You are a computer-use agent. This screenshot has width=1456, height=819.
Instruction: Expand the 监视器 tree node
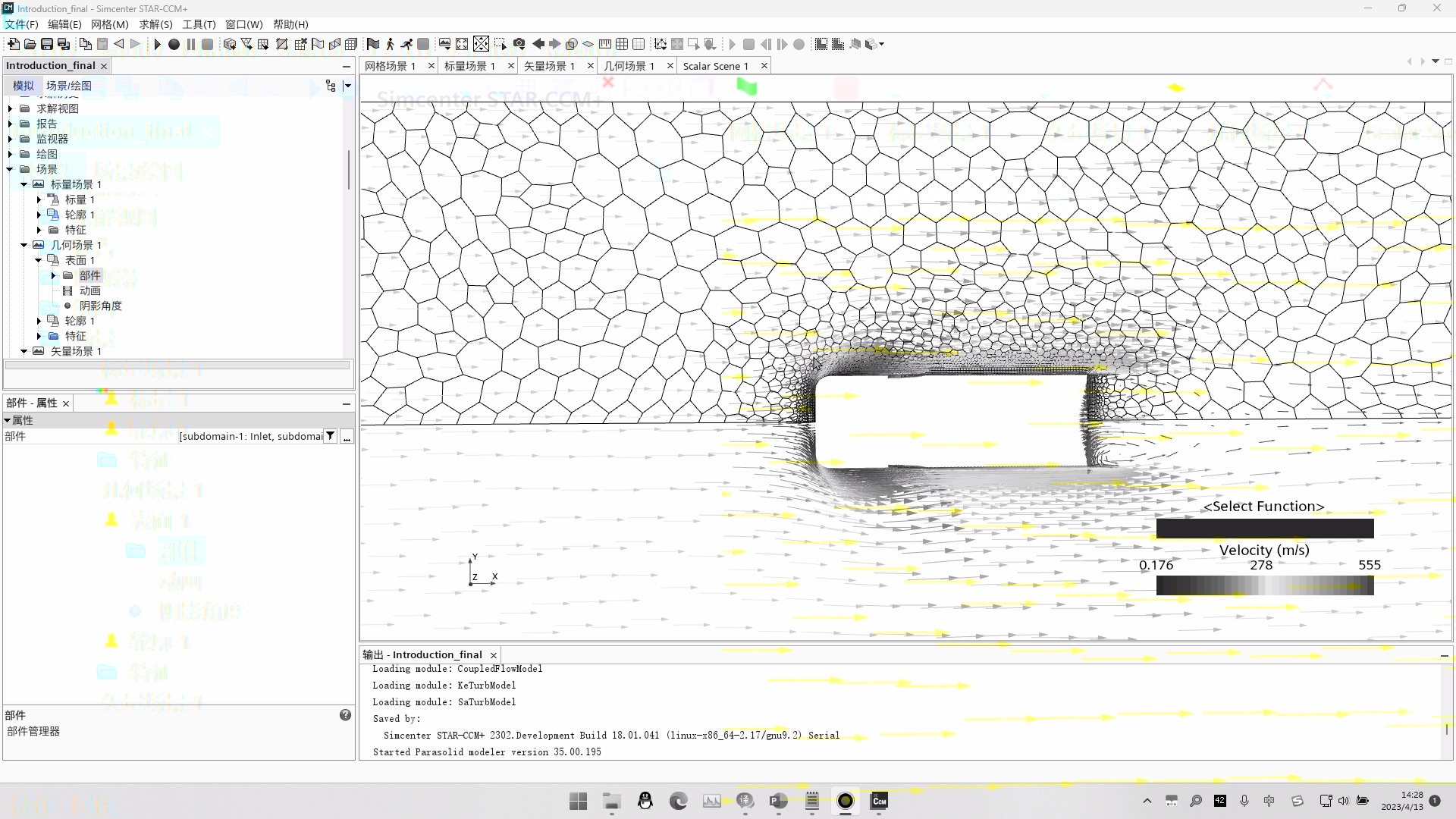pos(10,139)
